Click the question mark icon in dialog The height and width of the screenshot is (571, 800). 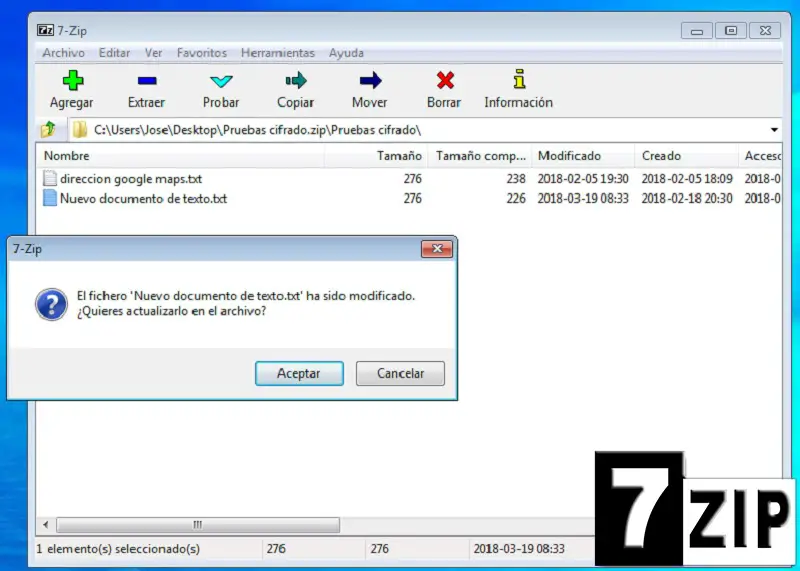[51, 304]
